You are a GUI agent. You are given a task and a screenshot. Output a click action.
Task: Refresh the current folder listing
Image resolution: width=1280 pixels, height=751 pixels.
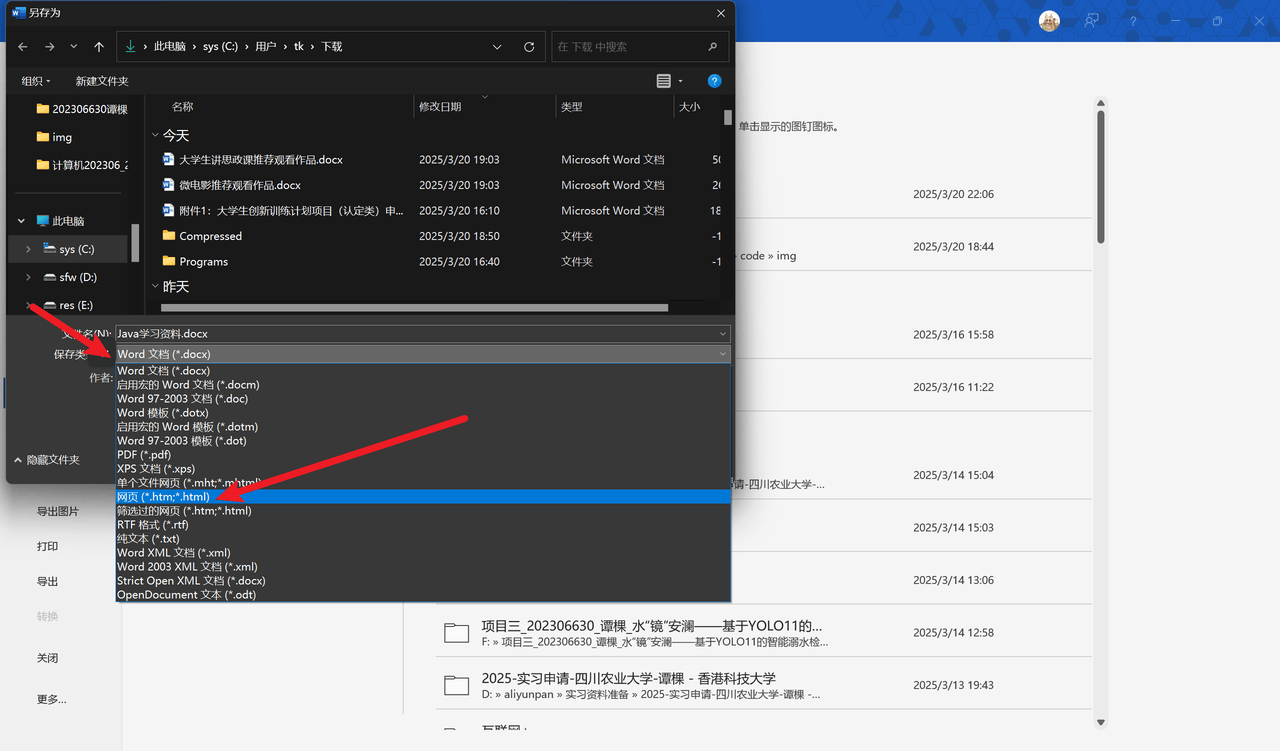(529, 47)
